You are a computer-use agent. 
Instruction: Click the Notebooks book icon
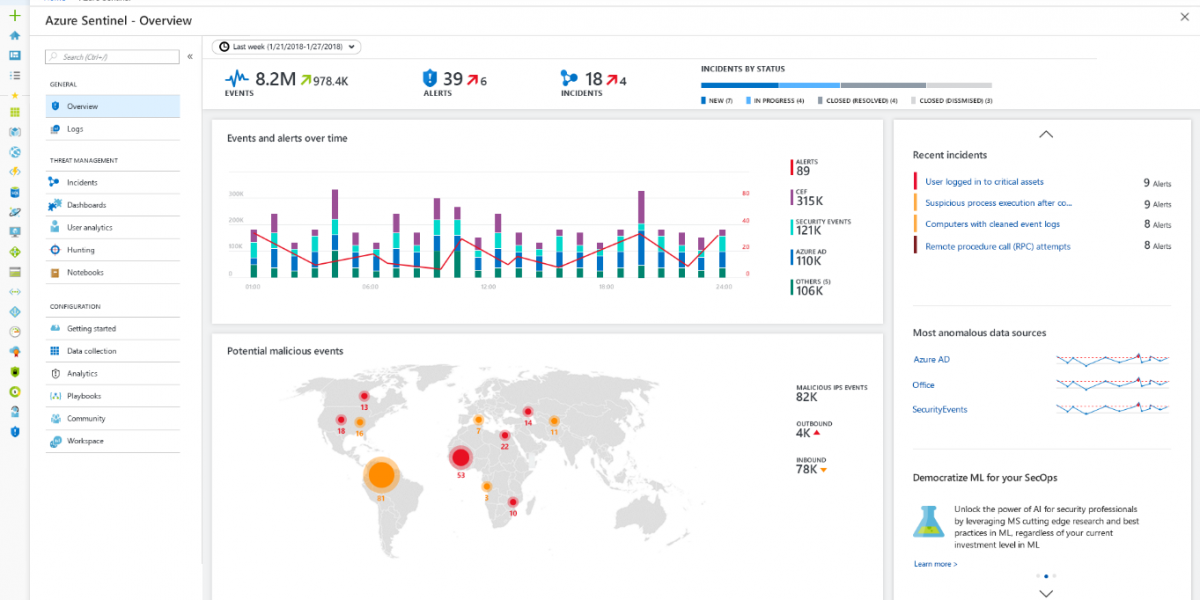coord(55,272)
